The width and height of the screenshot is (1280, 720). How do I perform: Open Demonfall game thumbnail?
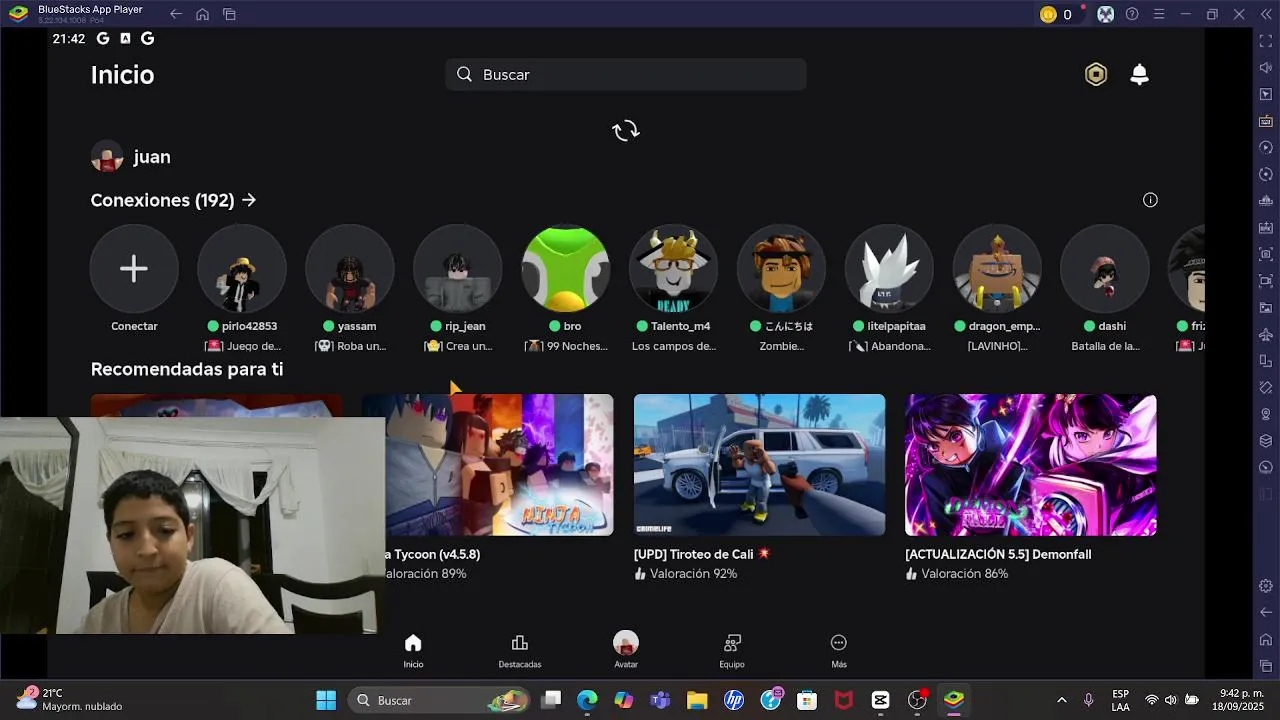1031,465
